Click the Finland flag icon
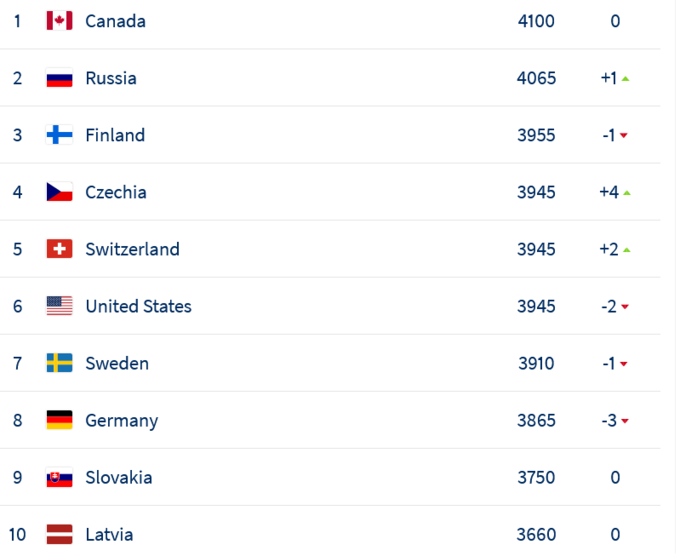 (x=59, y=135)
